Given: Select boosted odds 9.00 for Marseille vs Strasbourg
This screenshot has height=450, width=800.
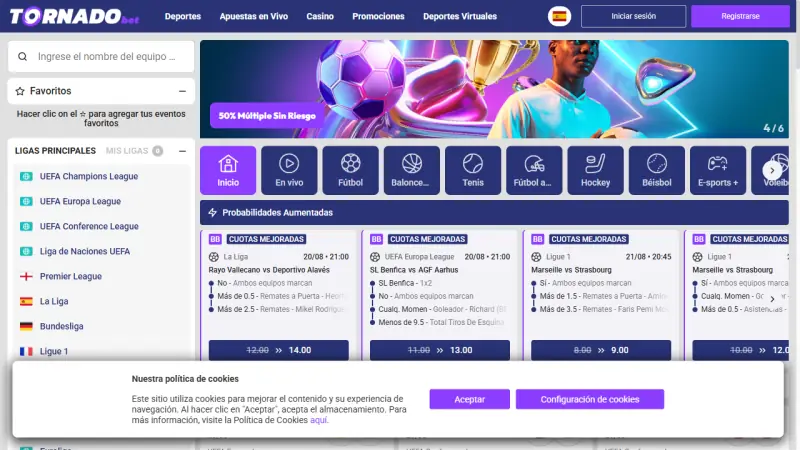Looking at the screenshot, I should coord(601,350).
